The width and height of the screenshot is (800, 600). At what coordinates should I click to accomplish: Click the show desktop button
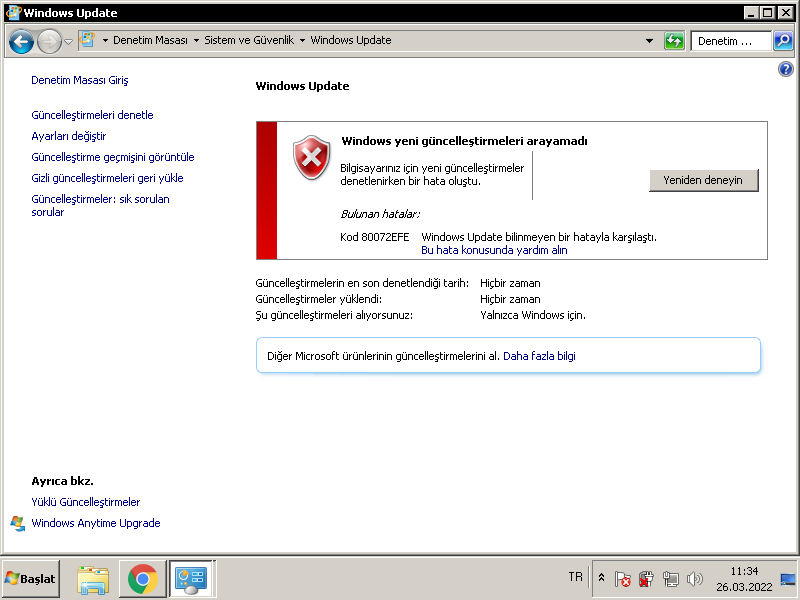click(x=788, y=579)
